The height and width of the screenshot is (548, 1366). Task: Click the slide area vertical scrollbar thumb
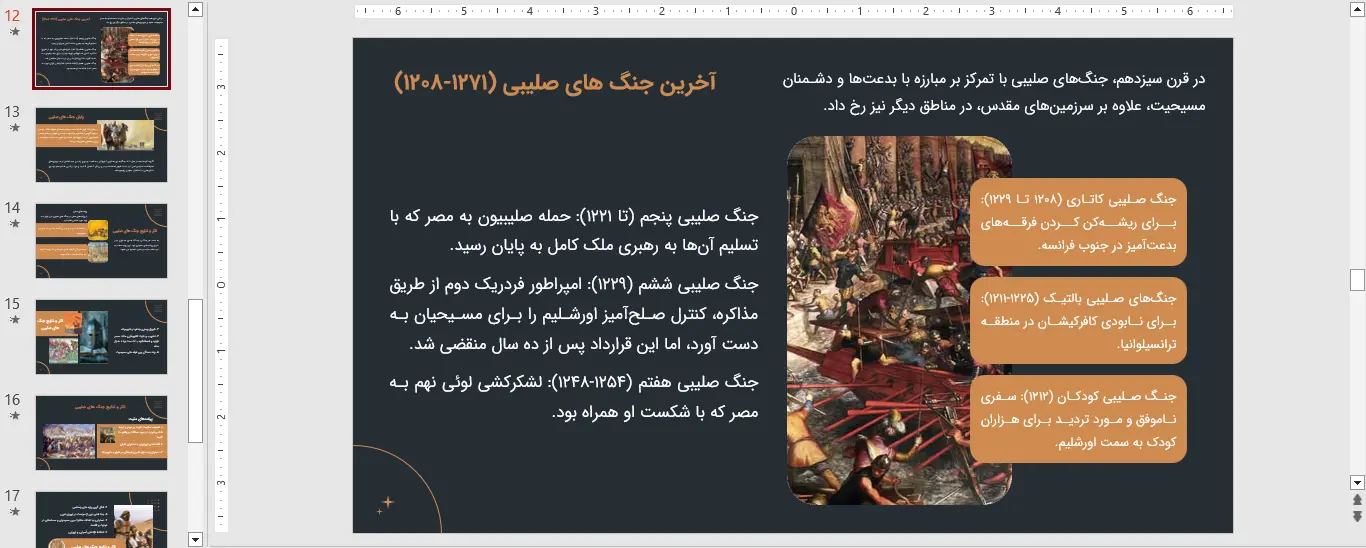1357,279
